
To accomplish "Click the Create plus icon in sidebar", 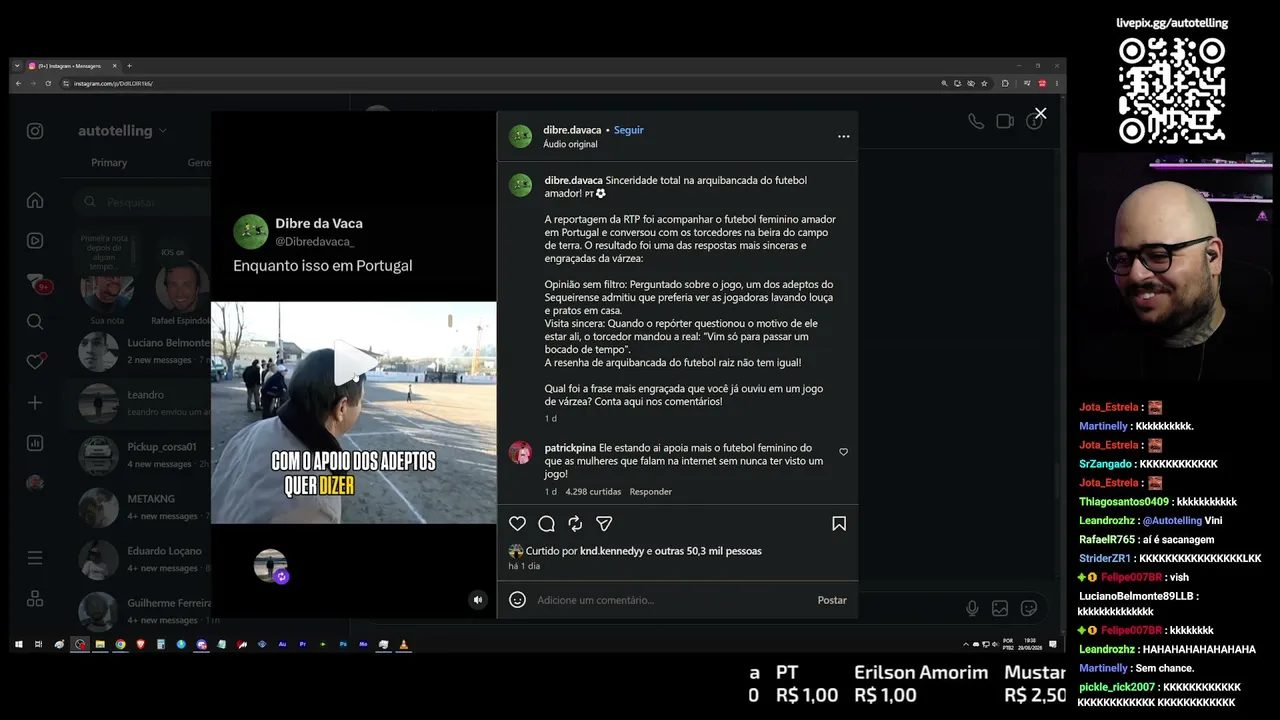I will point(35,403).
